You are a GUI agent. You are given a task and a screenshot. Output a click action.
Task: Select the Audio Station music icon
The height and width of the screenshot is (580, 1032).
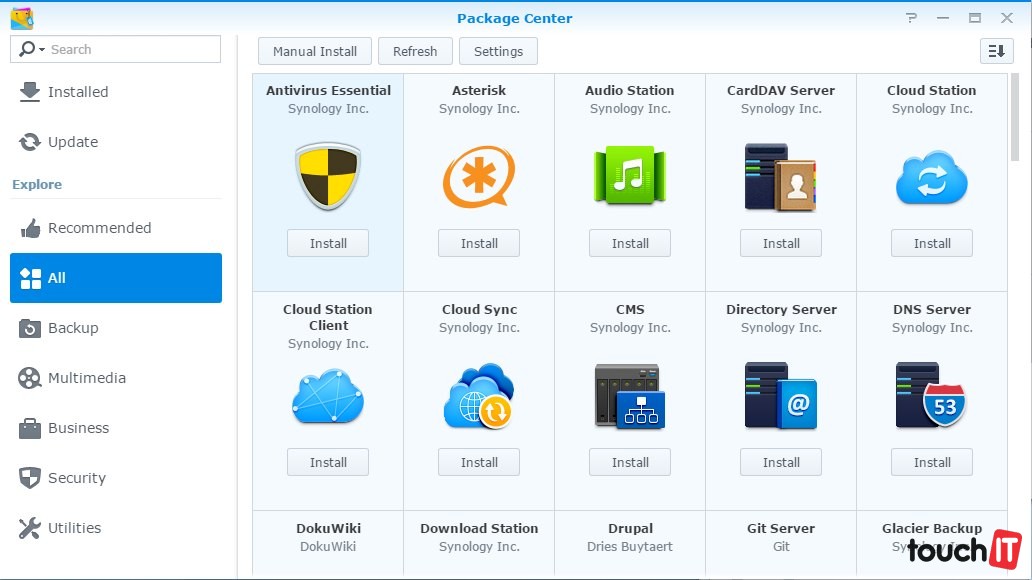[x=630, y=177]
